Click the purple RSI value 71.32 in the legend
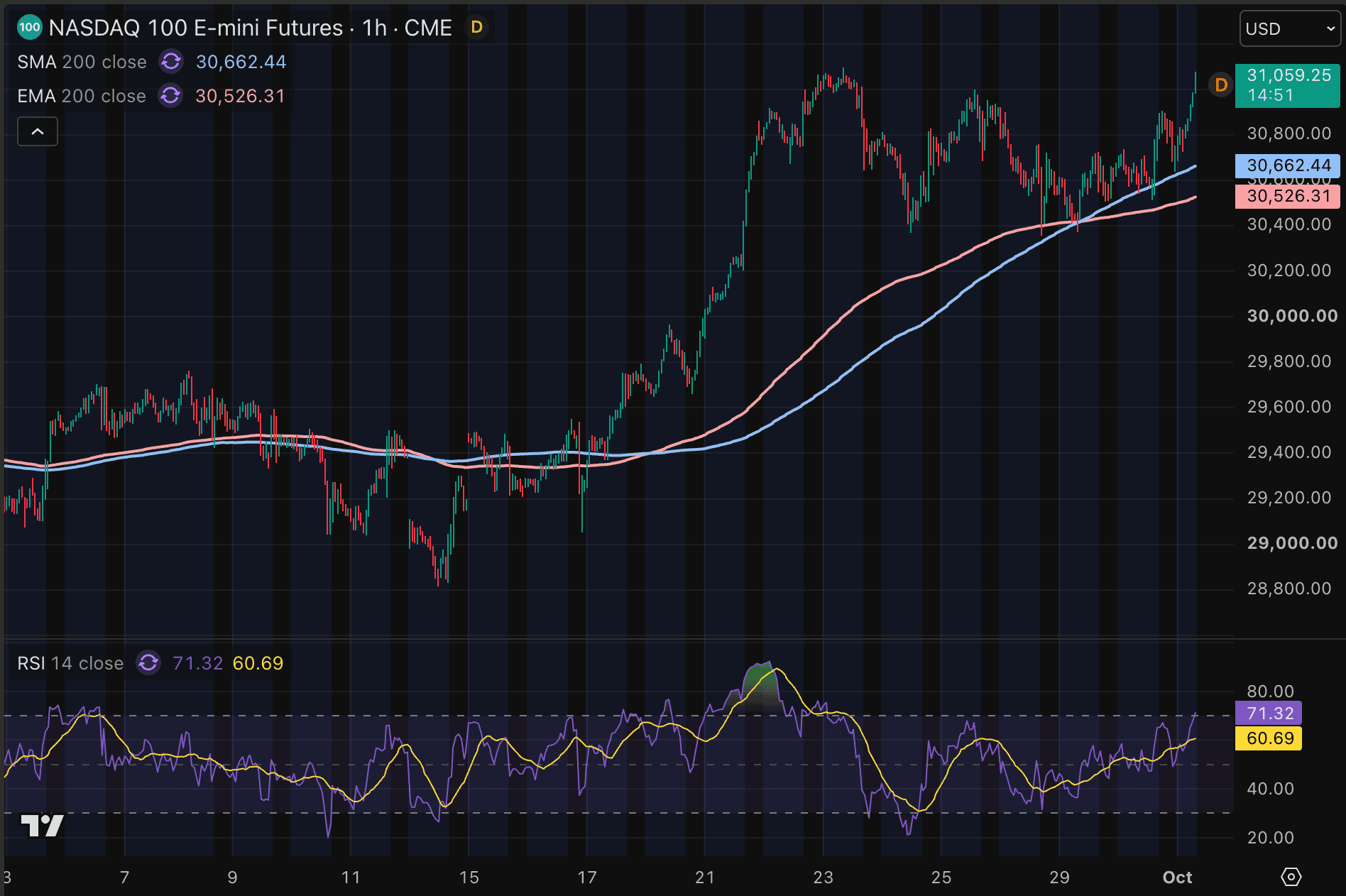Viewport: 1346px width, 896px height. [198, 663]
